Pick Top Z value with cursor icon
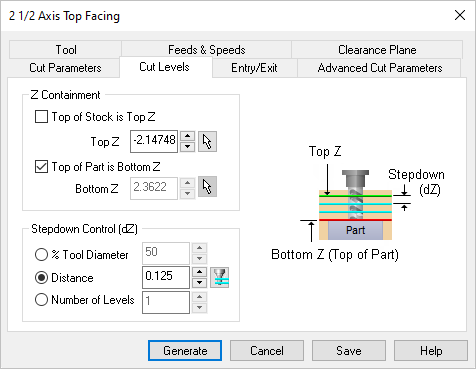Screen dimensions: 476x369 pyautogui.click(x=207, y=142)
